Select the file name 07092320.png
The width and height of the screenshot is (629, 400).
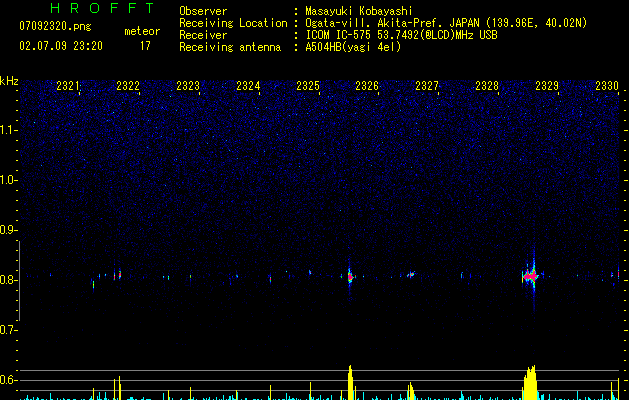pyautogui.click(x=55, y=27)
